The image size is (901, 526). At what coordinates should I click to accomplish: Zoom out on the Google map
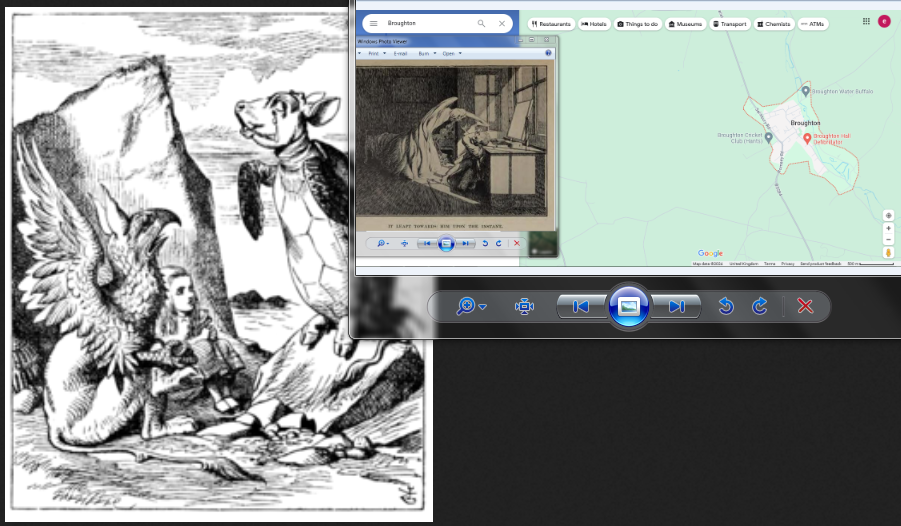888,240
